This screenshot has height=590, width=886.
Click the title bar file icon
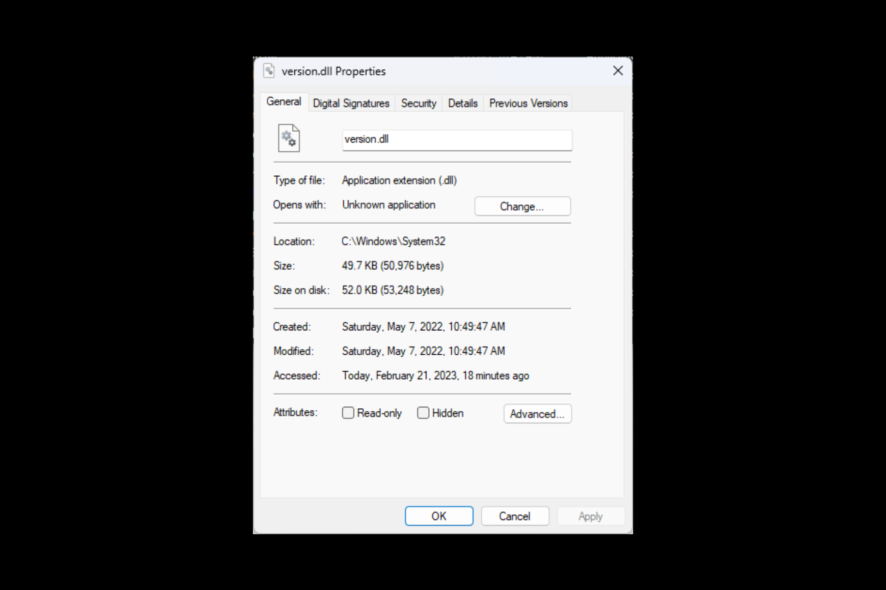(x=269, y=71)
